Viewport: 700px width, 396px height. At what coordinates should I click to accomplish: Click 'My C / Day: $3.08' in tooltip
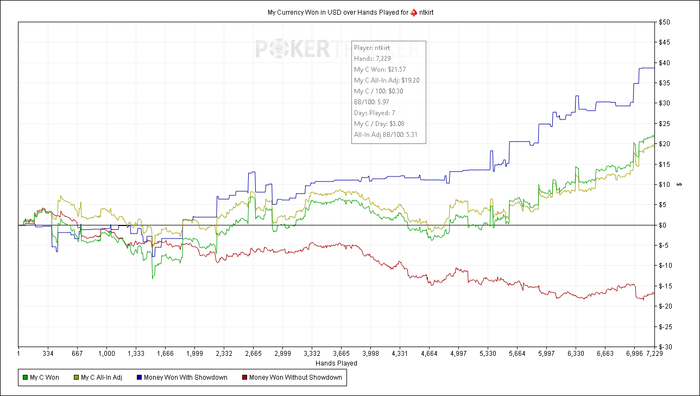379,124
